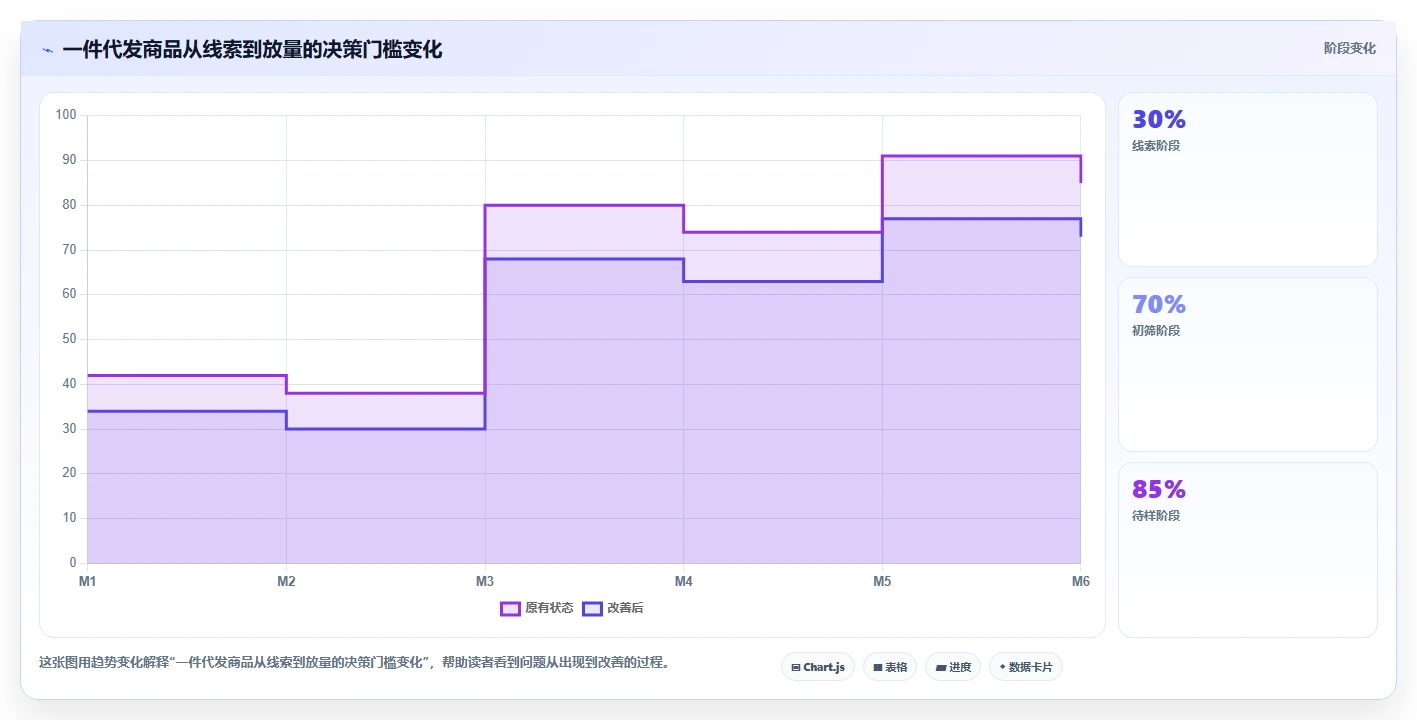Open the 30% 线索阶段 card
1417x720 pixels.
(x=1248, y=180)
